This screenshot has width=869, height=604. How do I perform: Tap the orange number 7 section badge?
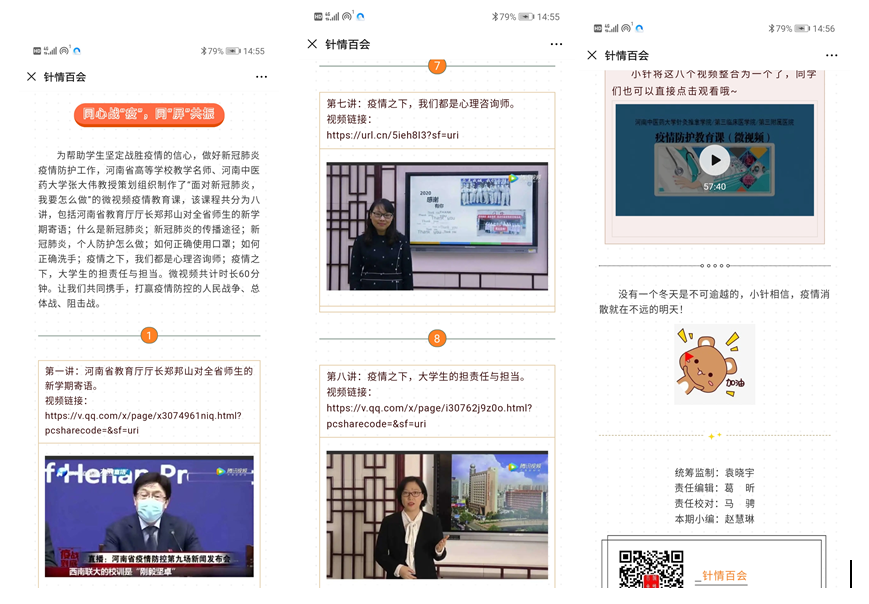pos(436,66)
